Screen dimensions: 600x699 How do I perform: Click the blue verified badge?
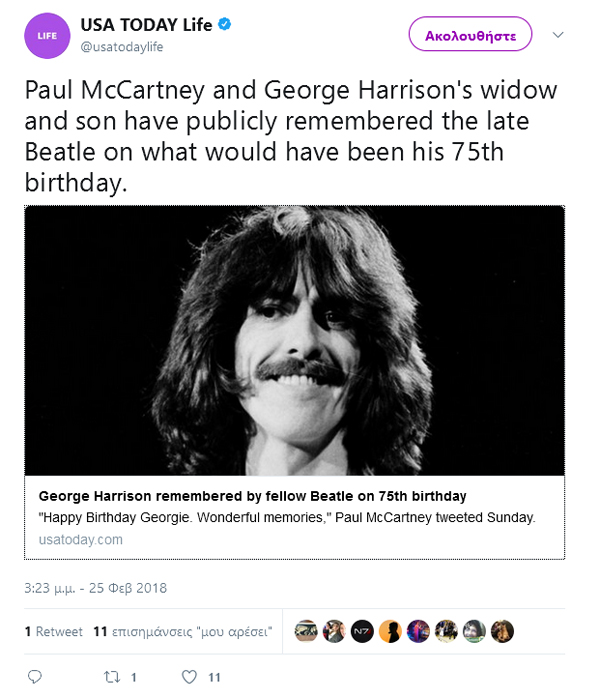pos(226,25)
